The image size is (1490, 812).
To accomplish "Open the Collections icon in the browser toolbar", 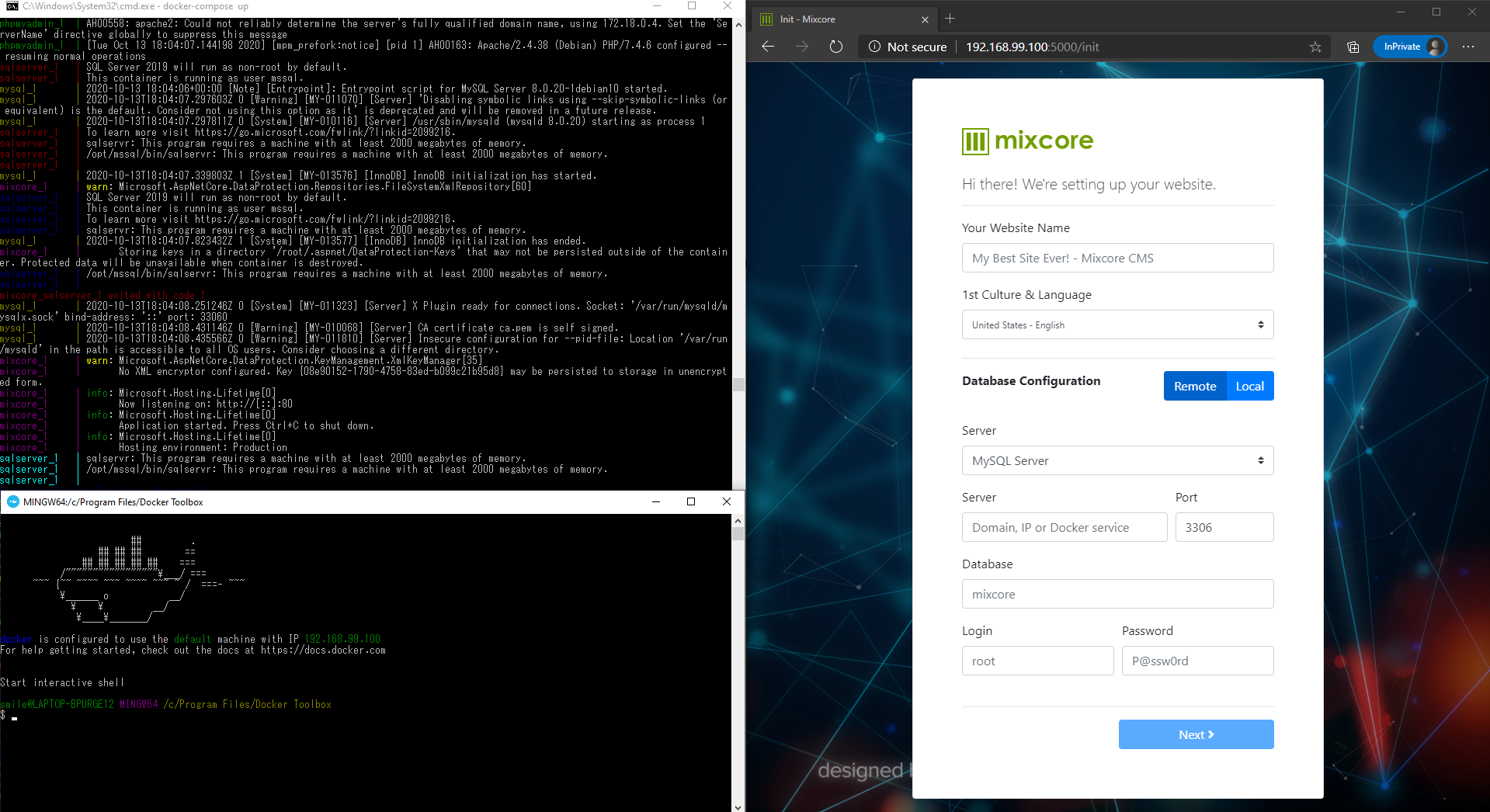I will (x=1353, y=47).
